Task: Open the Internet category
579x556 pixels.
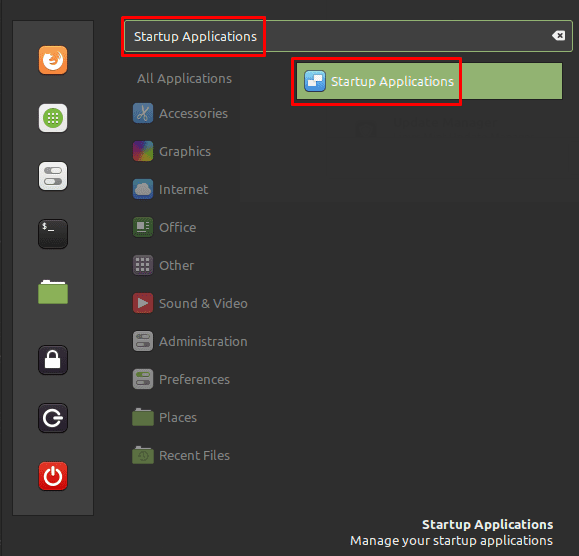Action: click(170, 189)
